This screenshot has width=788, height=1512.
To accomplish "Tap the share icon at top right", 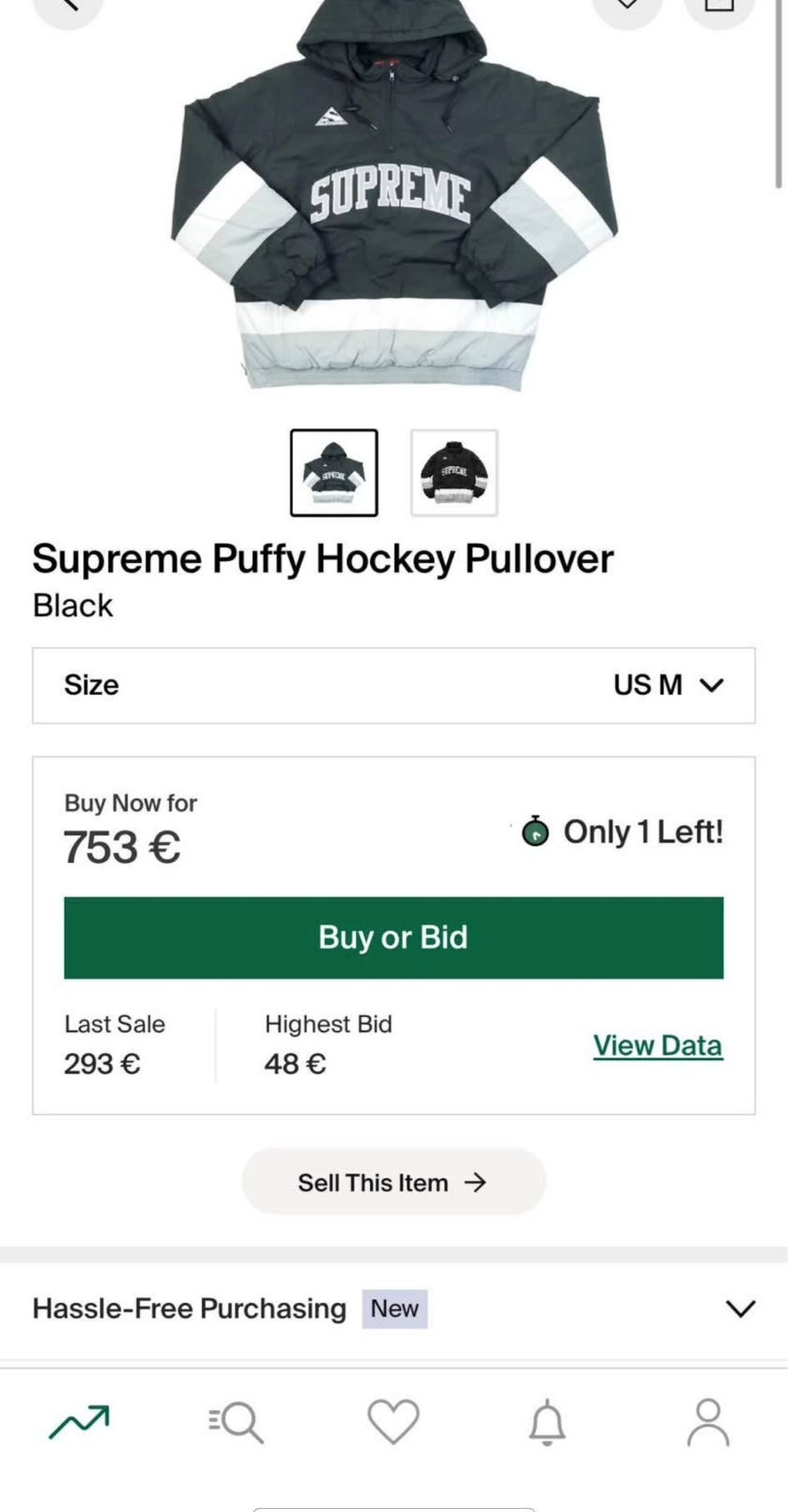I will tap(719, 7).
